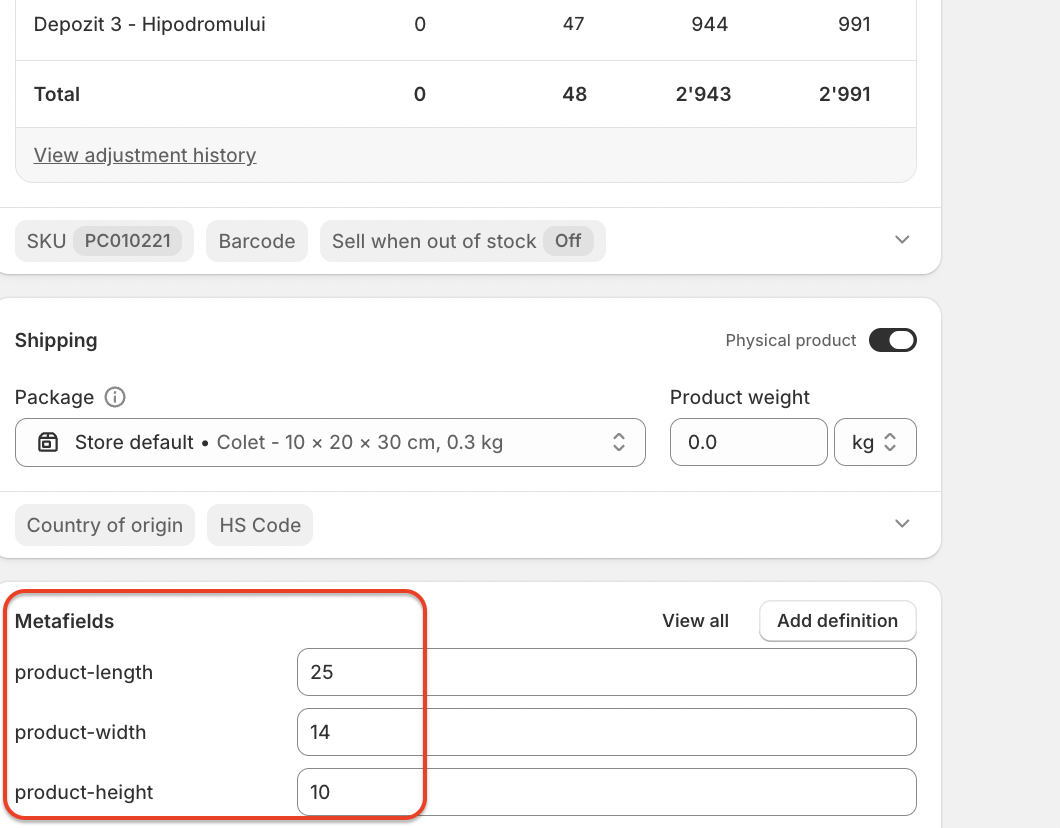This screenshot has height=828, width=1060.
Task: Click the product-length metafield input
Action: click(606, 672)
